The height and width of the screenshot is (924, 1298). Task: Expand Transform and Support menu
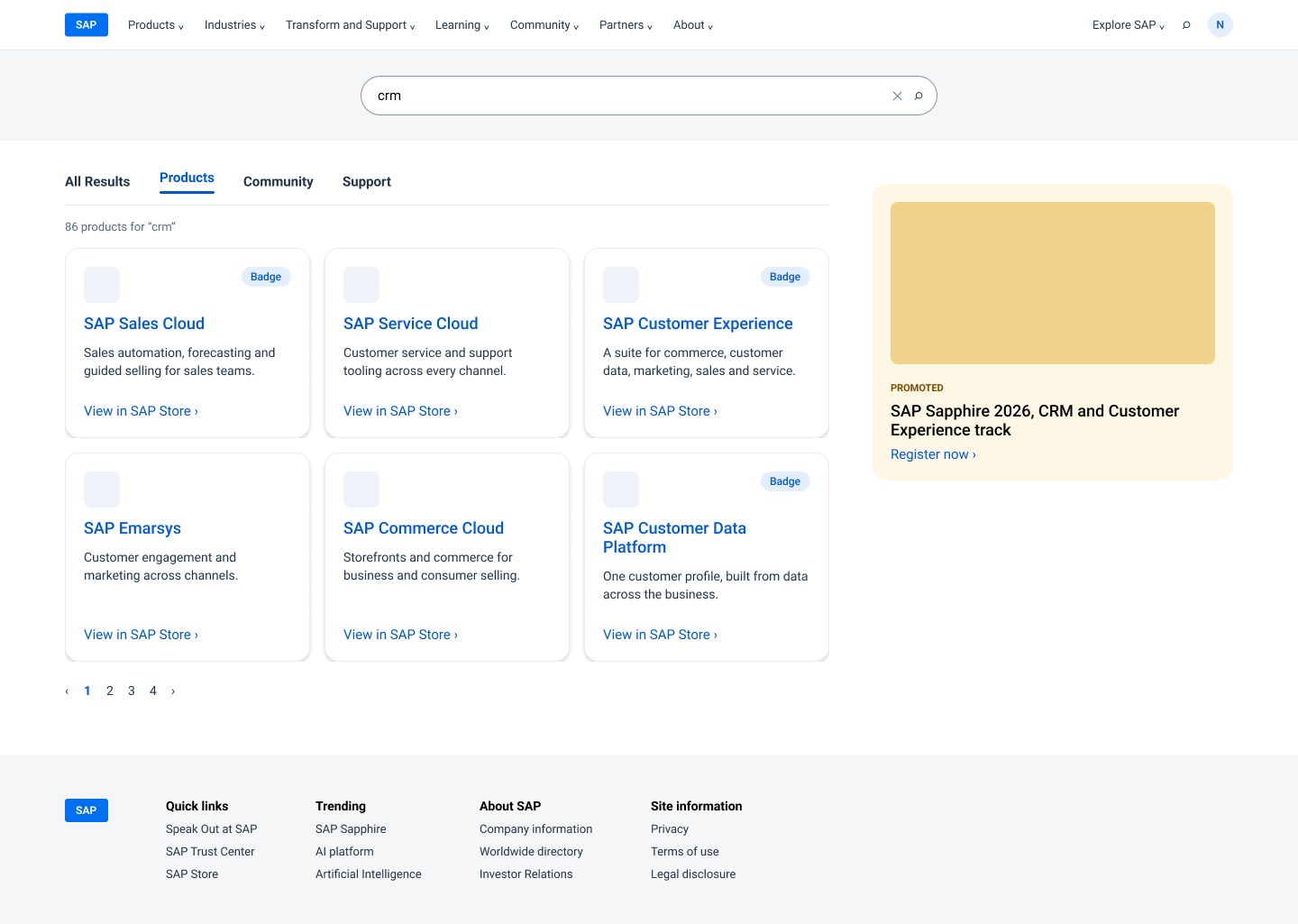click(x=351, y=25)
